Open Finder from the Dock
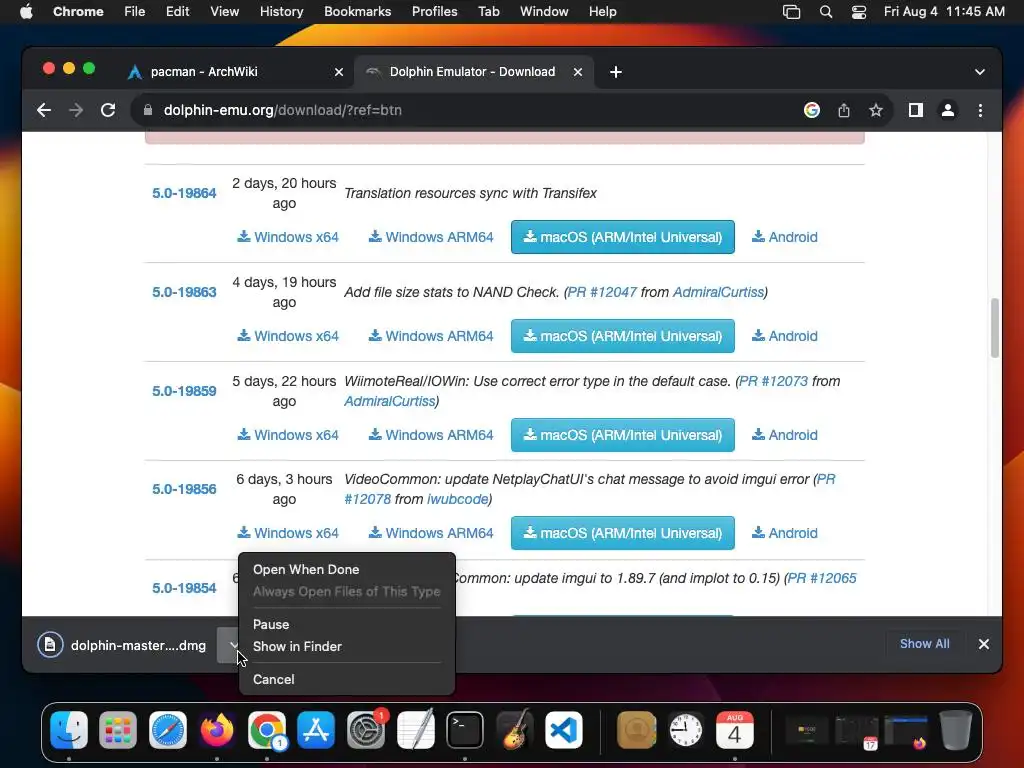 click(69, 729)
